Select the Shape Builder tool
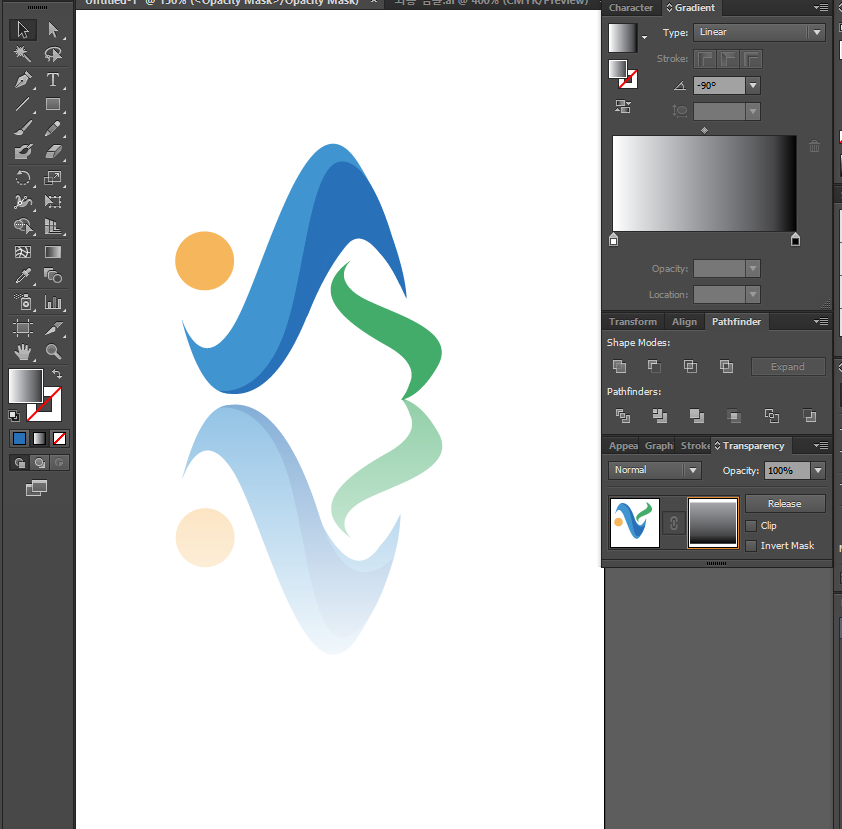Screen dimensions: 842x829 pos(23,226)
